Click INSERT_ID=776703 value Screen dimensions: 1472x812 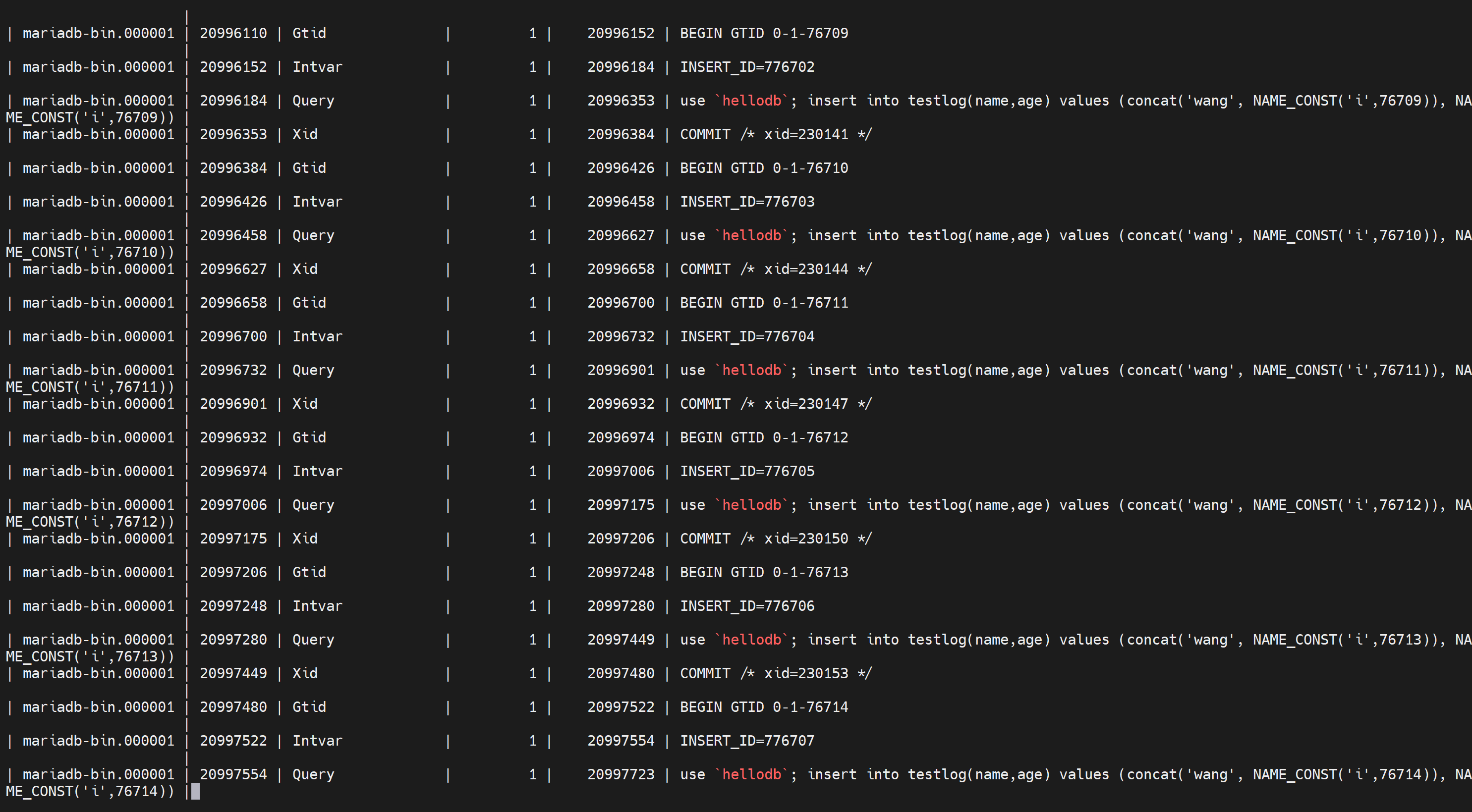click(747, 202)
